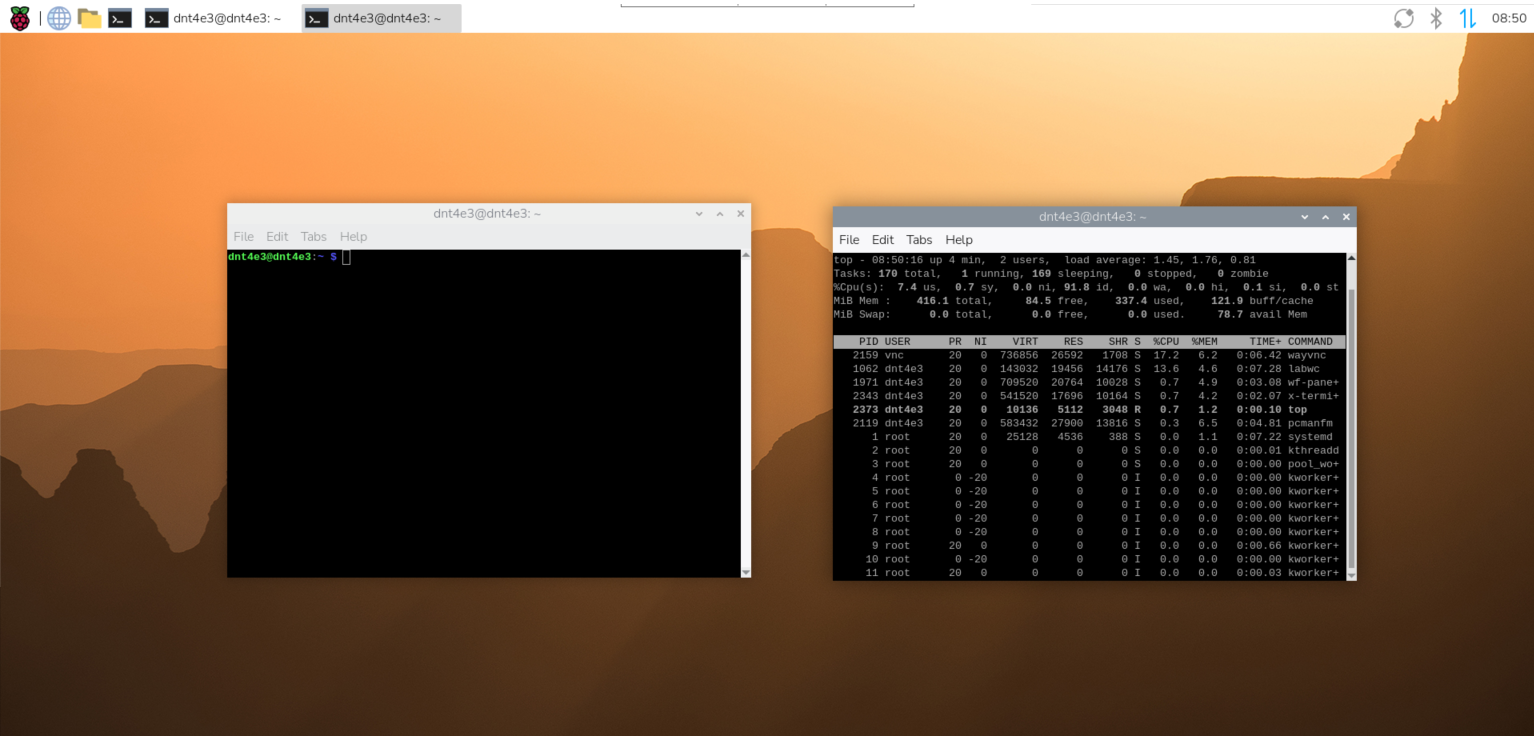
Task: Click the 08:50 clock in the panel
Action: click(x=1509, y=18)
